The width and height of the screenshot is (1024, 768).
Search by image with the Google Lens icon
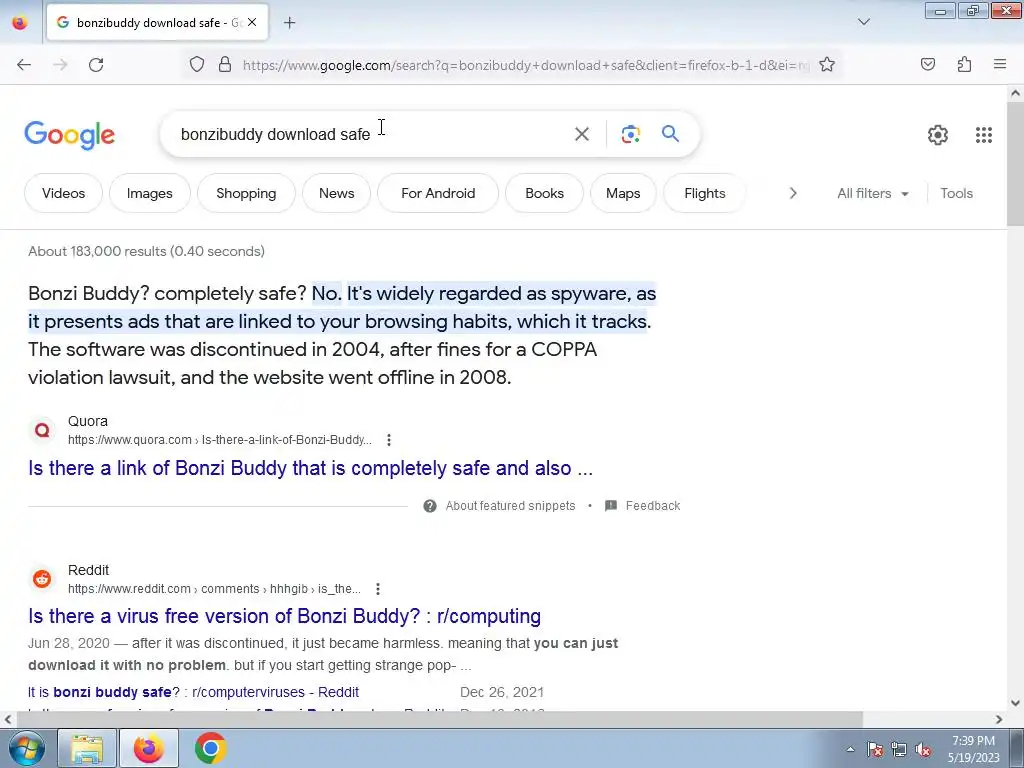click(630, 134)
